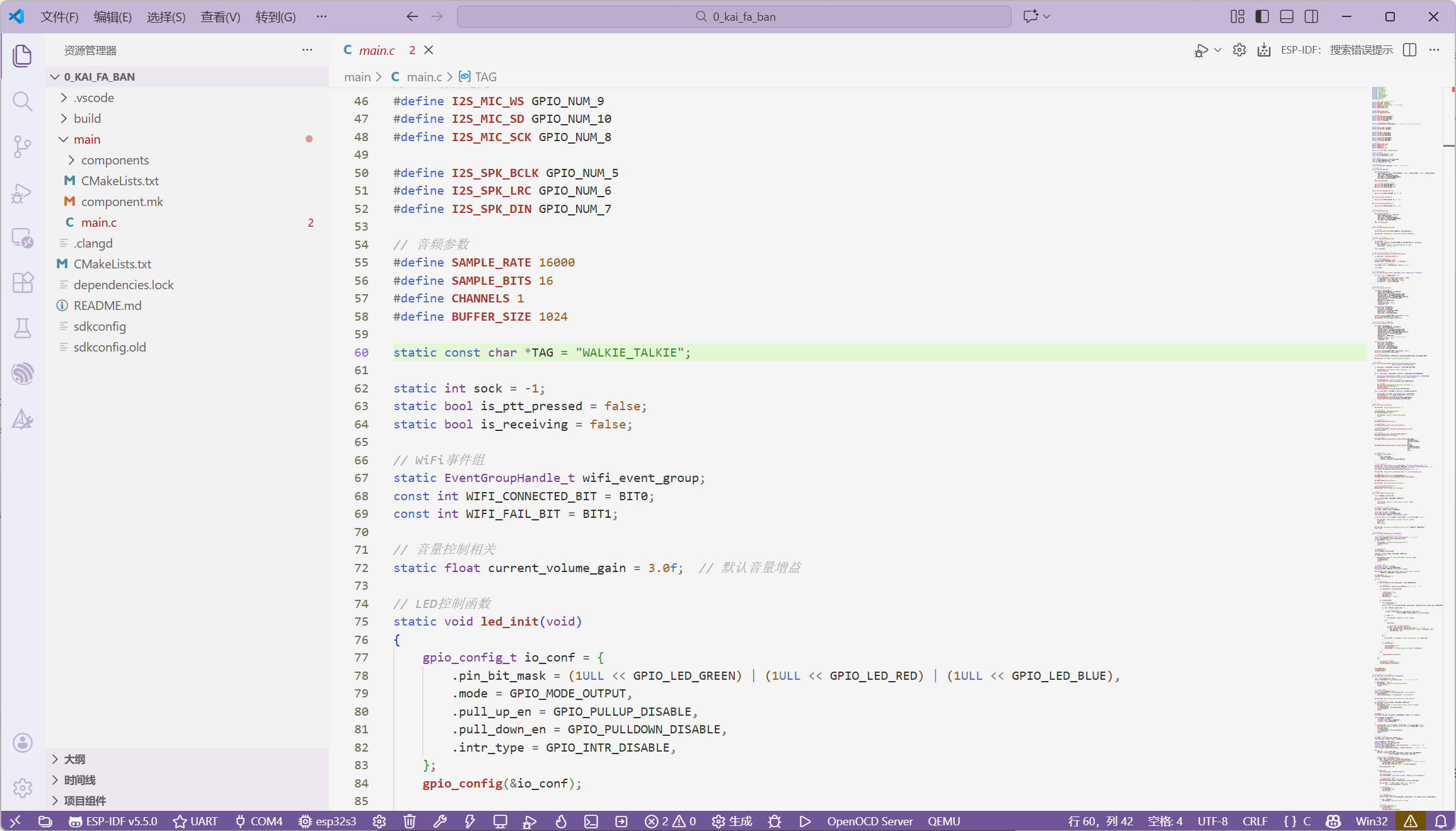1456x831 pixels.
Task: Toggle the secondary side bar layout button
Action: (x=1311, y=16)
